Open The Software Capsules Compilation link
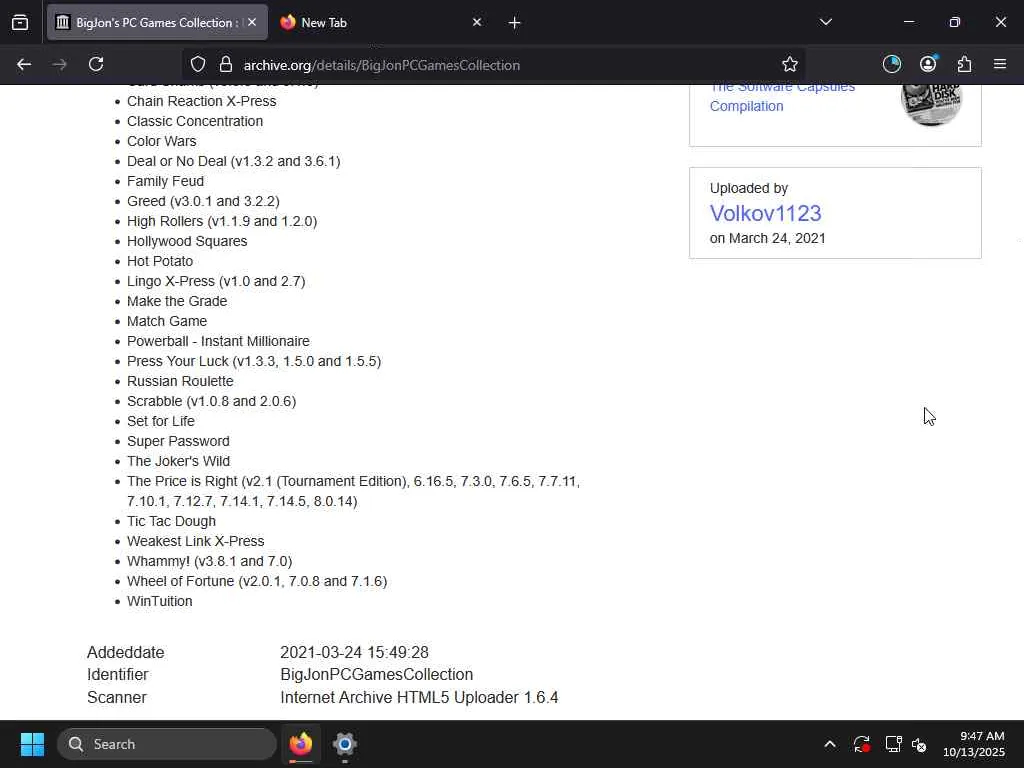 [x=782, y=96]
